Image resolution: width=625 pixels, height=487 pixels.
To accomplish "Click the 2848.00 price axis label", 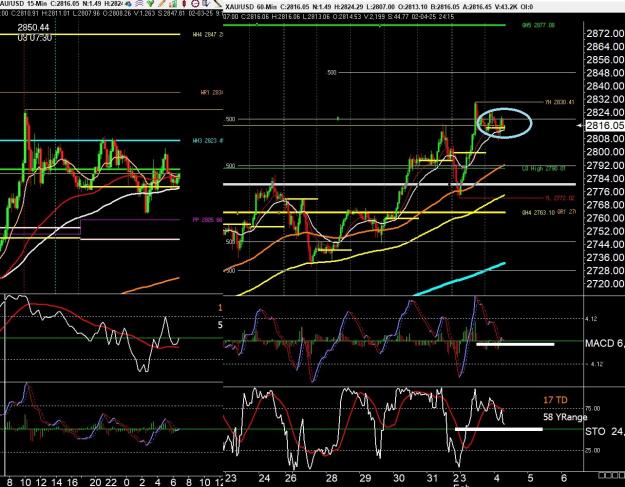I will 605,73.
